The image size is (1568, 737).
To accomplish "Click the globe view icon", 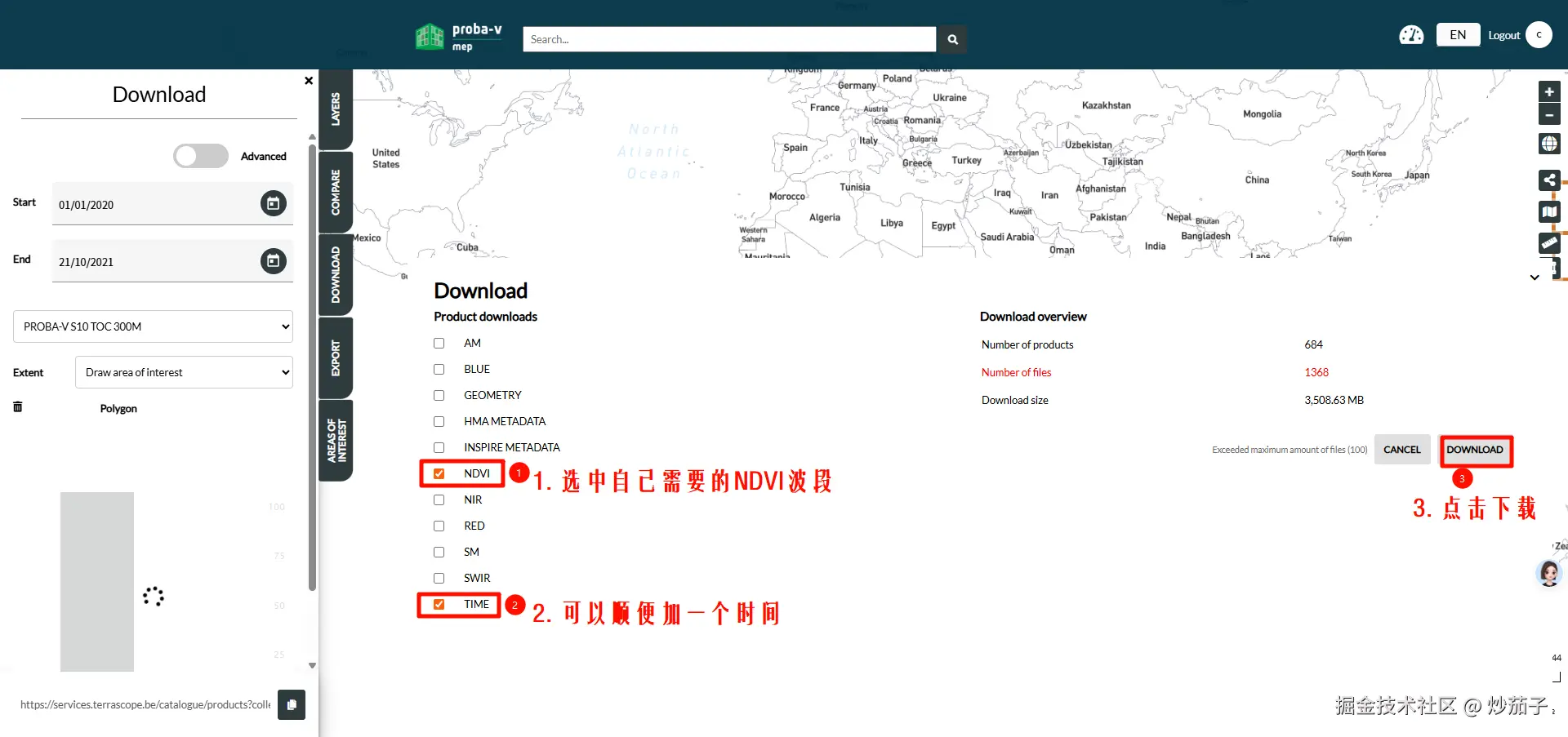I will [1549, 144].
